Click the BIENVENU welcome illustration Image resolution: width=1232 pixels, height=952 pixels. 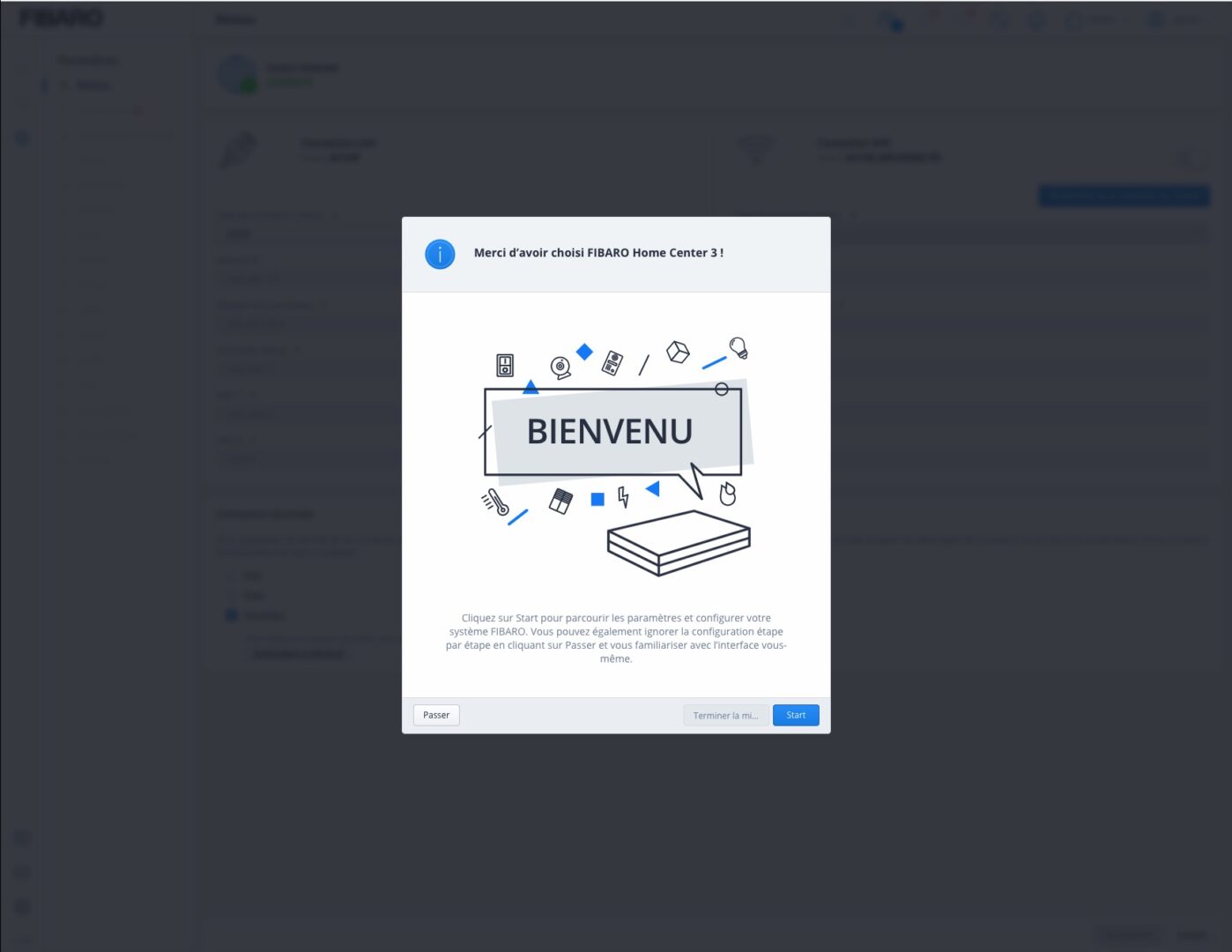616,456
